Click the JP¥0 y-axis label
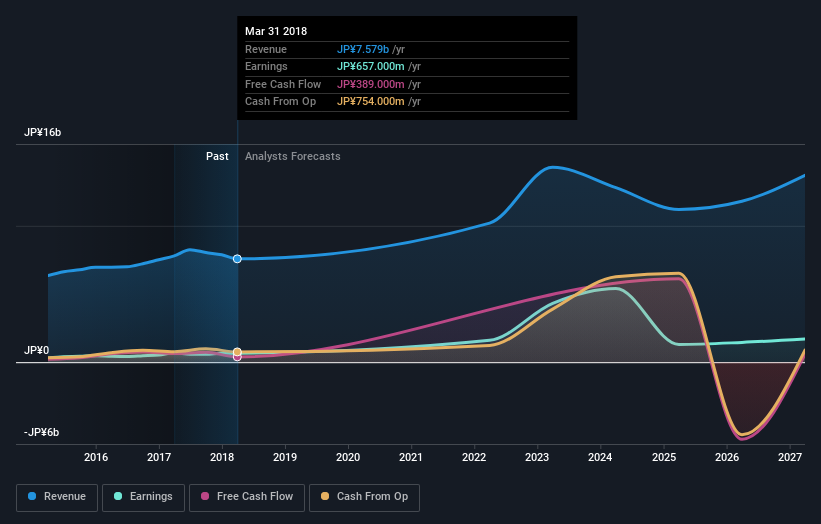The height and width of the screenshot is (524, 821). click(37, 350)
